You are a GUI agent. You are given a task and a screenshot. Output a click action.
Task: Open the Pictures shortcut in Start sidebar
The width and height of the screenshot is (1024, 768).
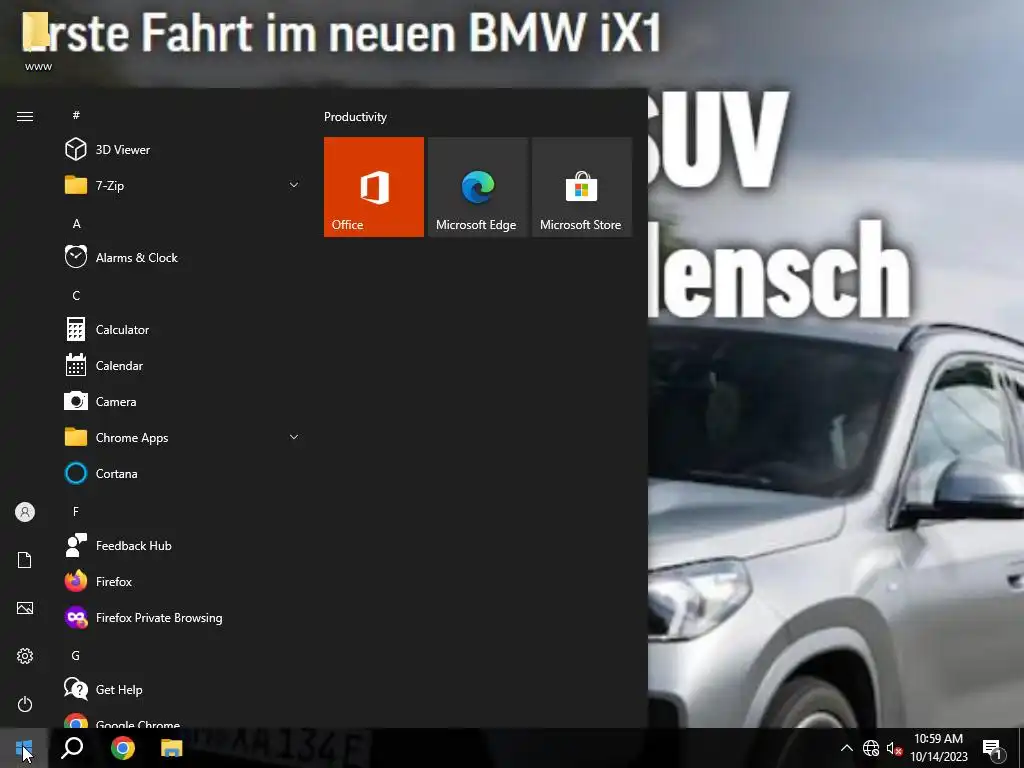coord(25,608)
